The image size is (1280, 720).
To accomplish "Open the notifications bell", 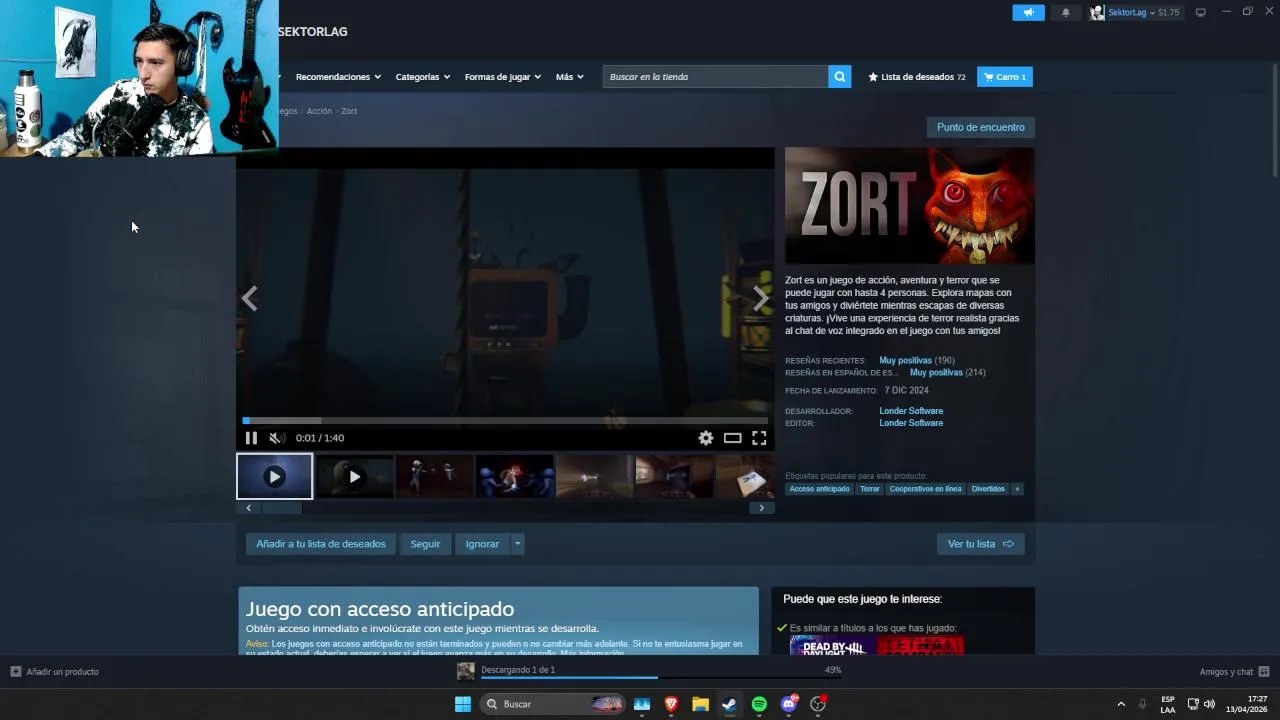I will 1065,12.
